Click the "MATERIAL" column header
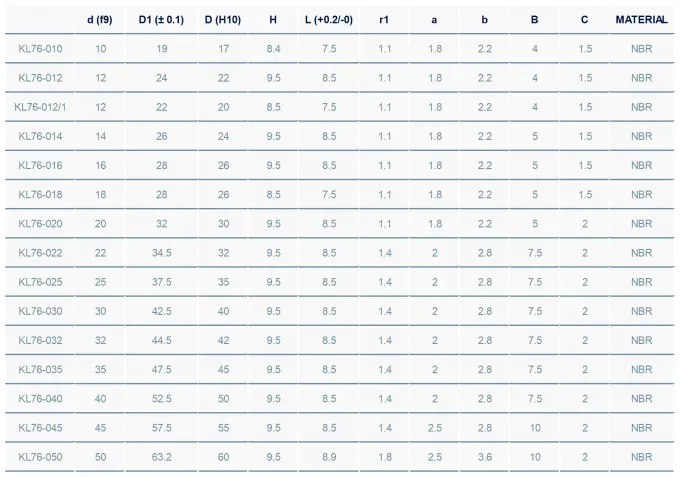The height and width of the screenshot is (477, 680). [x=641, y=19]
